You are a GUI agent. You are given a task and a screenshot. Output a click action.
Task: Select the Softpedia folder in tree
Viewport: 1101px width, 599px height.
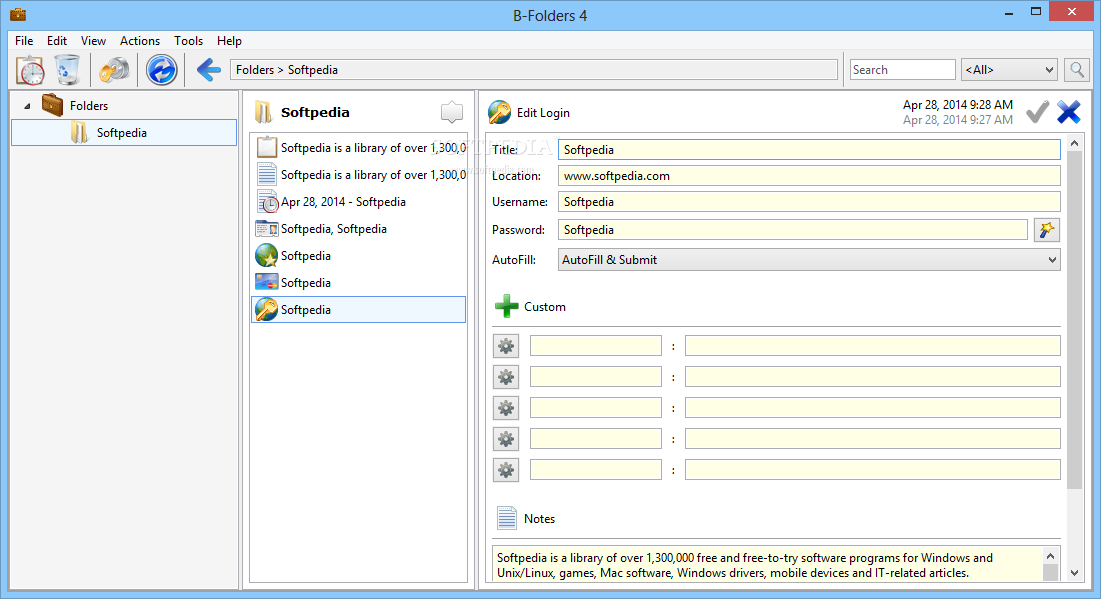(x=124, y=133)
